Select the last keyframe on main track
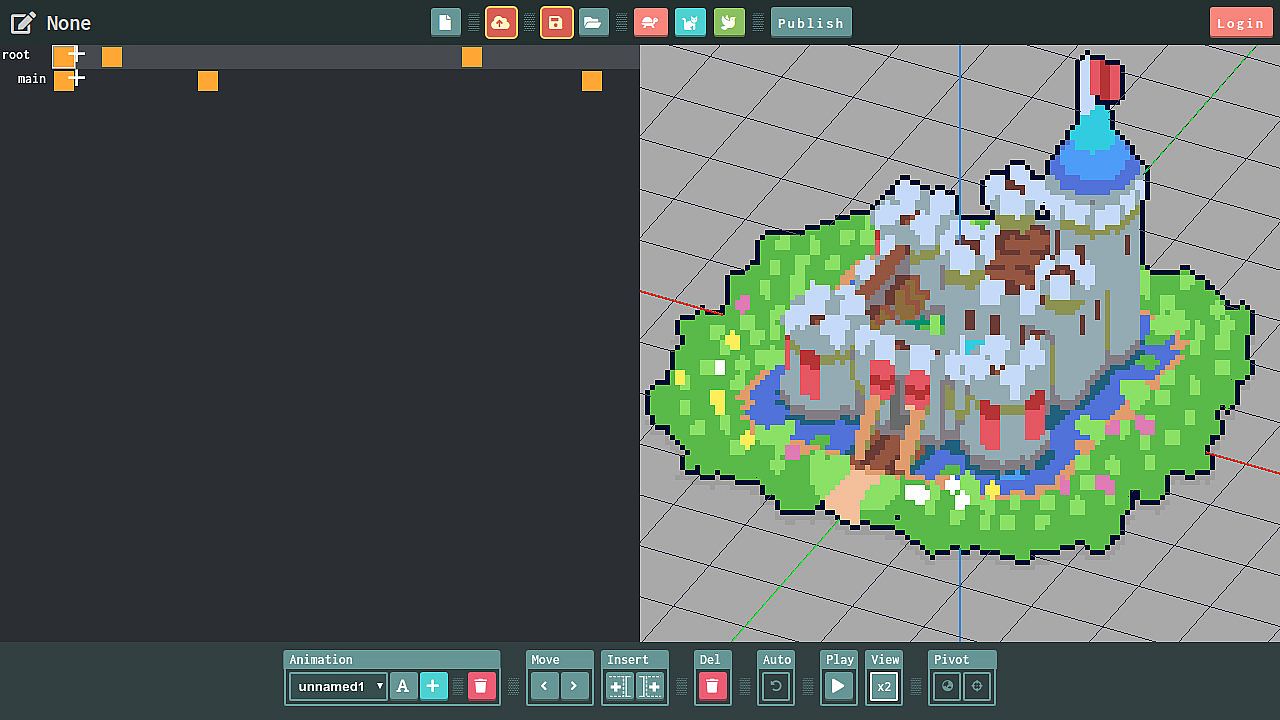This screenshot has width=1280, height=720. [x=592, y=81]
